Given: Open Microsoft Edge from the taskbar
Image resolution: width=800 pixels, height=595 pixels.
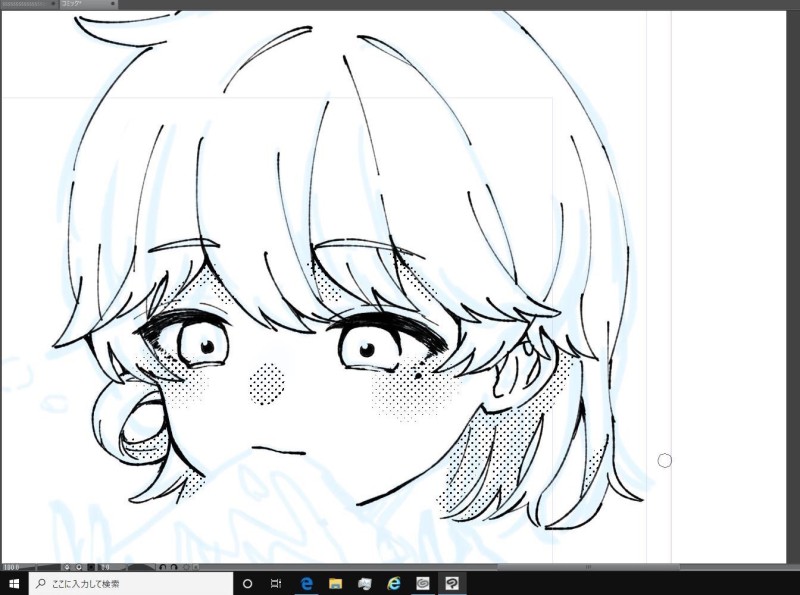Looking at the screenshot, I should (306, 583).
